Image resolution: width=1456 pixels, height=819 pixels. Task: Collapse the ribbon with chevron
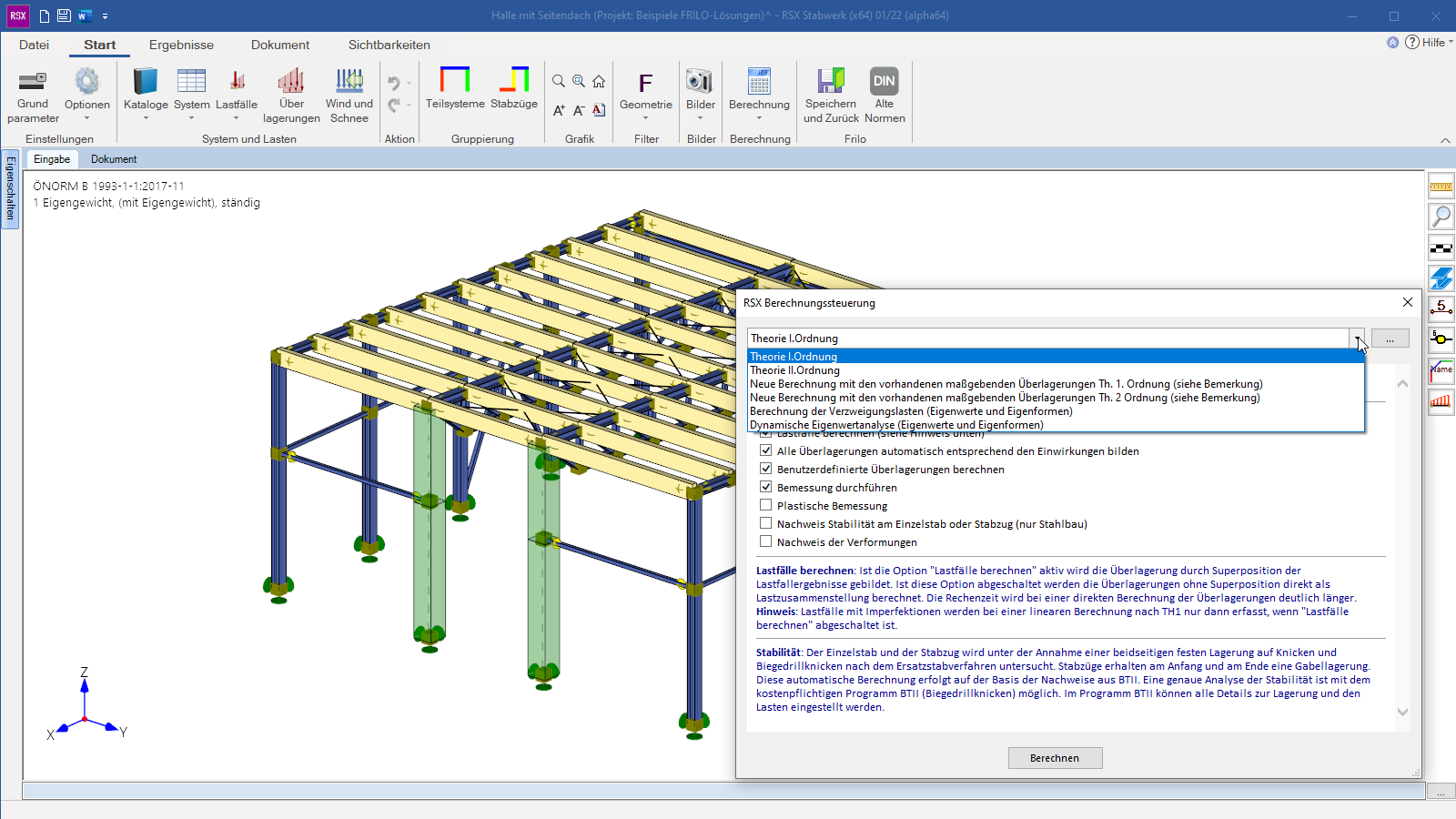coord(1445,140)
